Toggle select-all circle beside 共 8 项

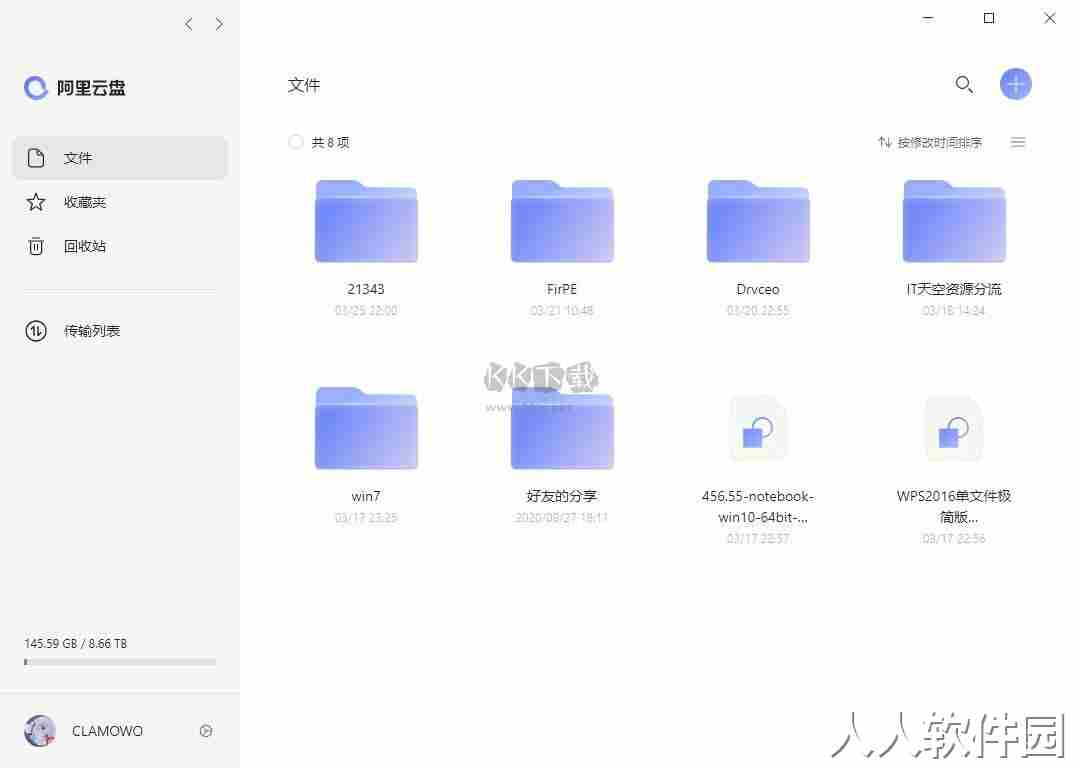tap(295, 142)
